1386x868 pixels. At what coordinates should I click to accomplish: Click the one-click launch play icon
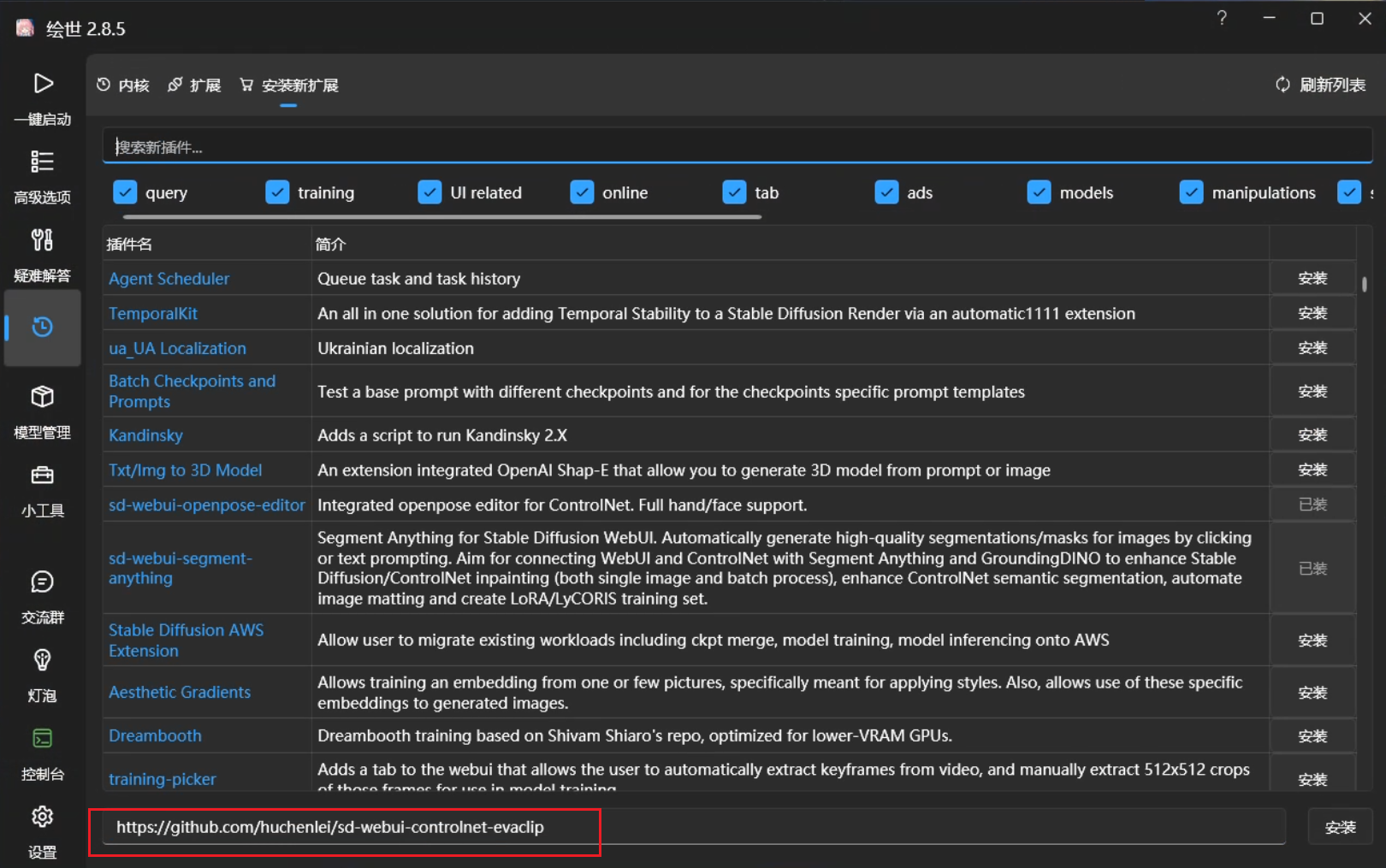43,83
